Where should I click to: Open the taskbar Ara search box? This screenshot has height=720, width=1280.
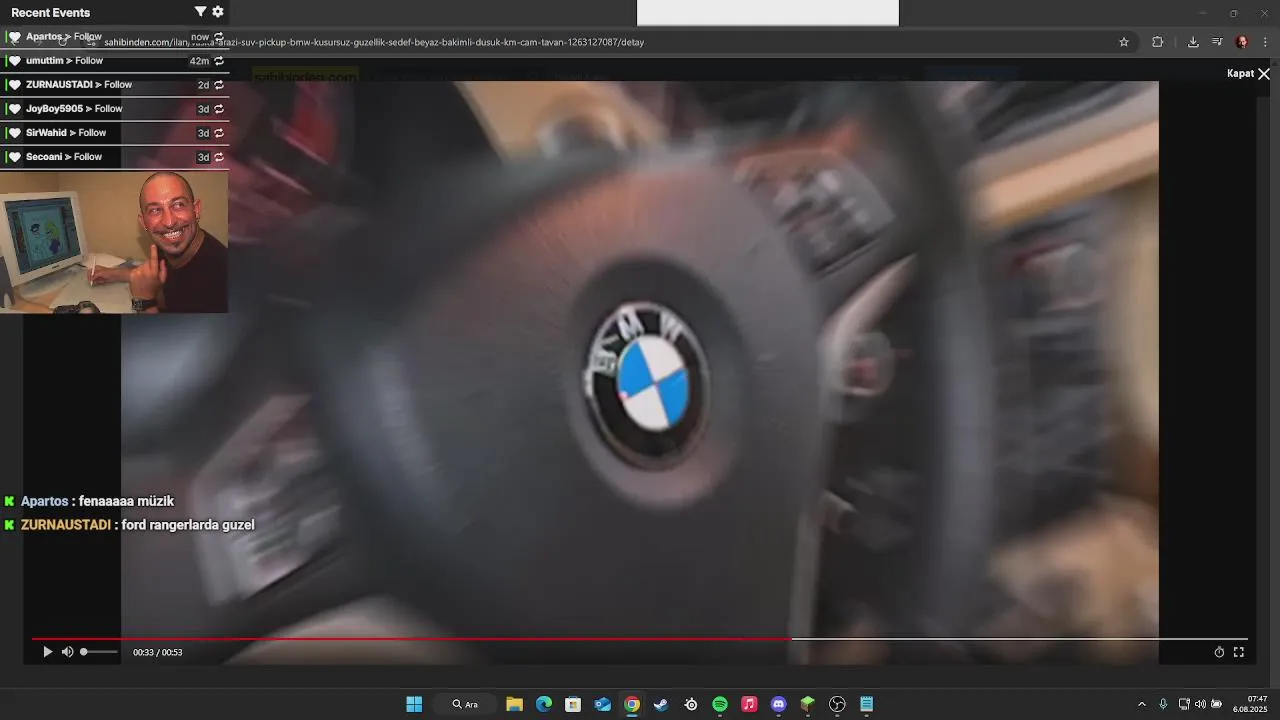(465, 704)
